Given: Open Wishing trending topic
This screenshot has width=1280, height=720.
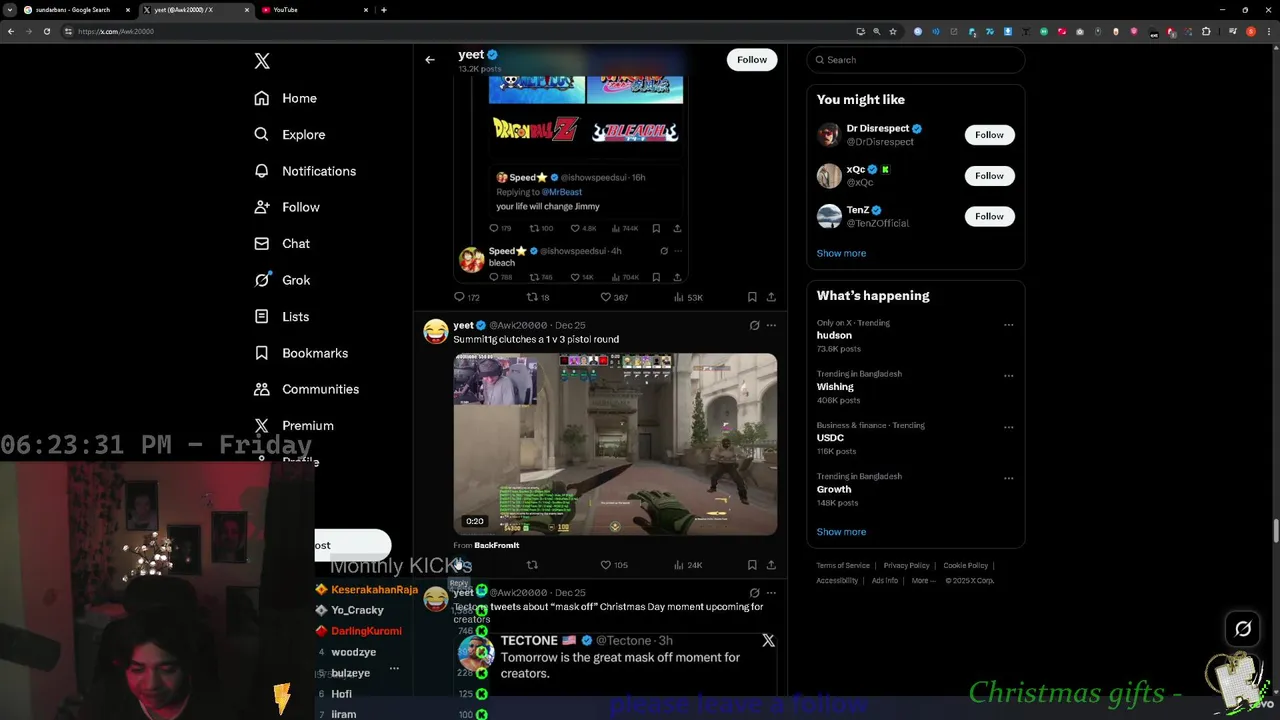Looking at the screenshot, I should tap(835, 387).
